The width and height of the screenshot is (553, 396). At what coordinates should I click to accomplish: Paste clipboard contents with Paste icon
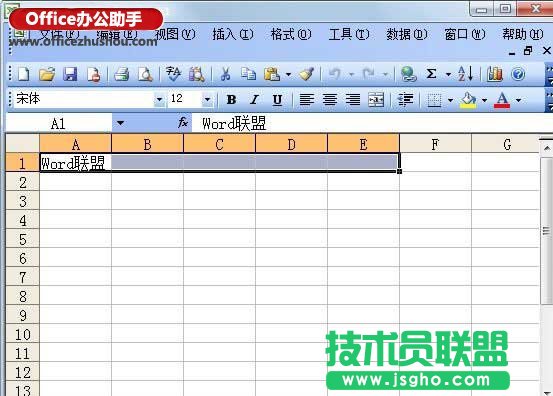tap(272, 74)
